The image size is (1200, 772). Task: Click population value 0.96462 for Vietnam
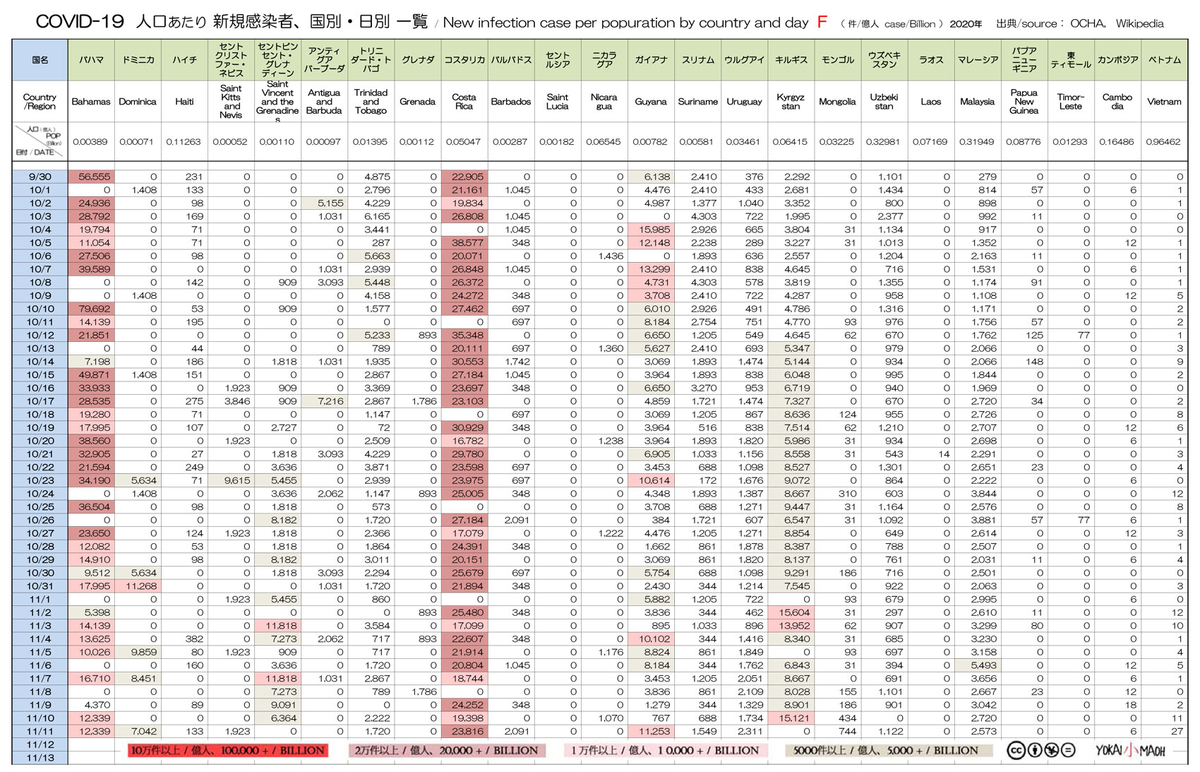1164,143
